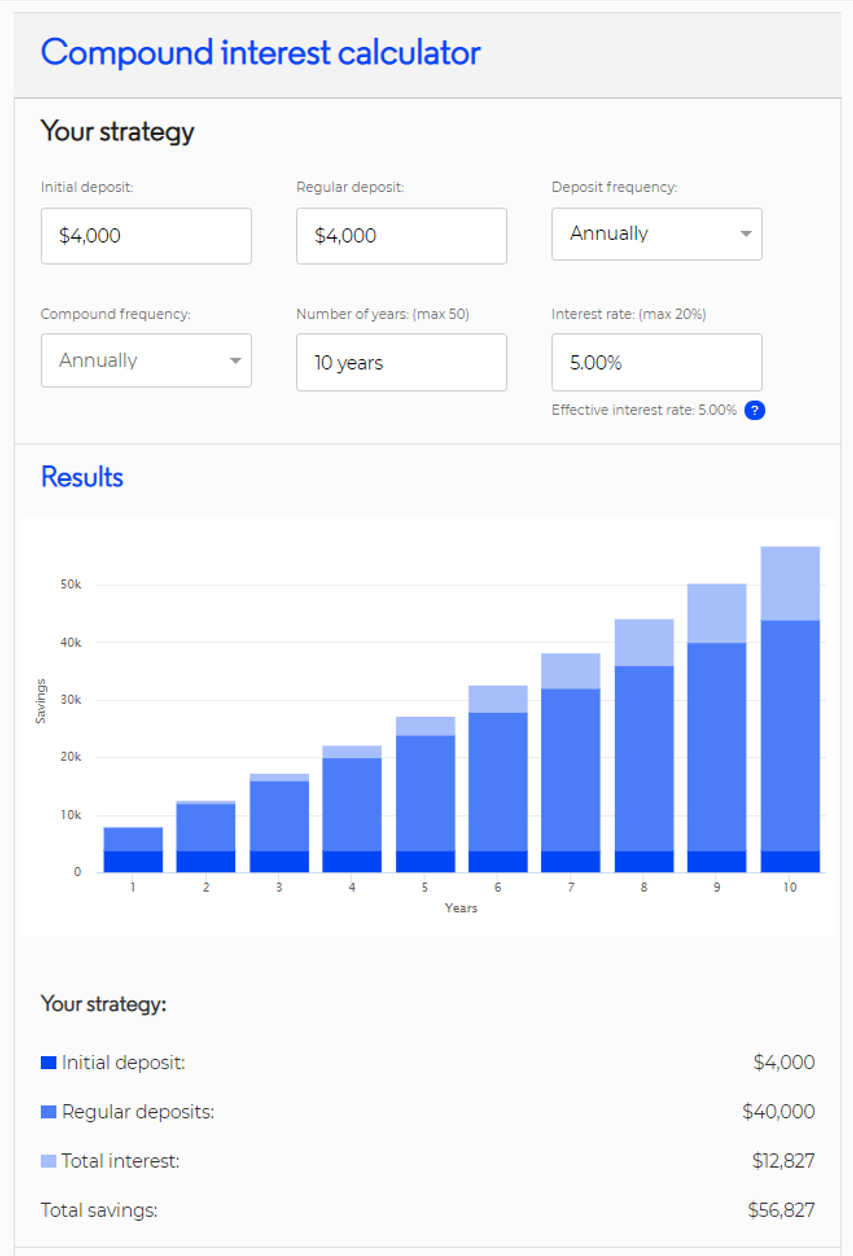Click the Deposit frequency: label
This screenshot has height=1256, width=853.
click(614, 187)
